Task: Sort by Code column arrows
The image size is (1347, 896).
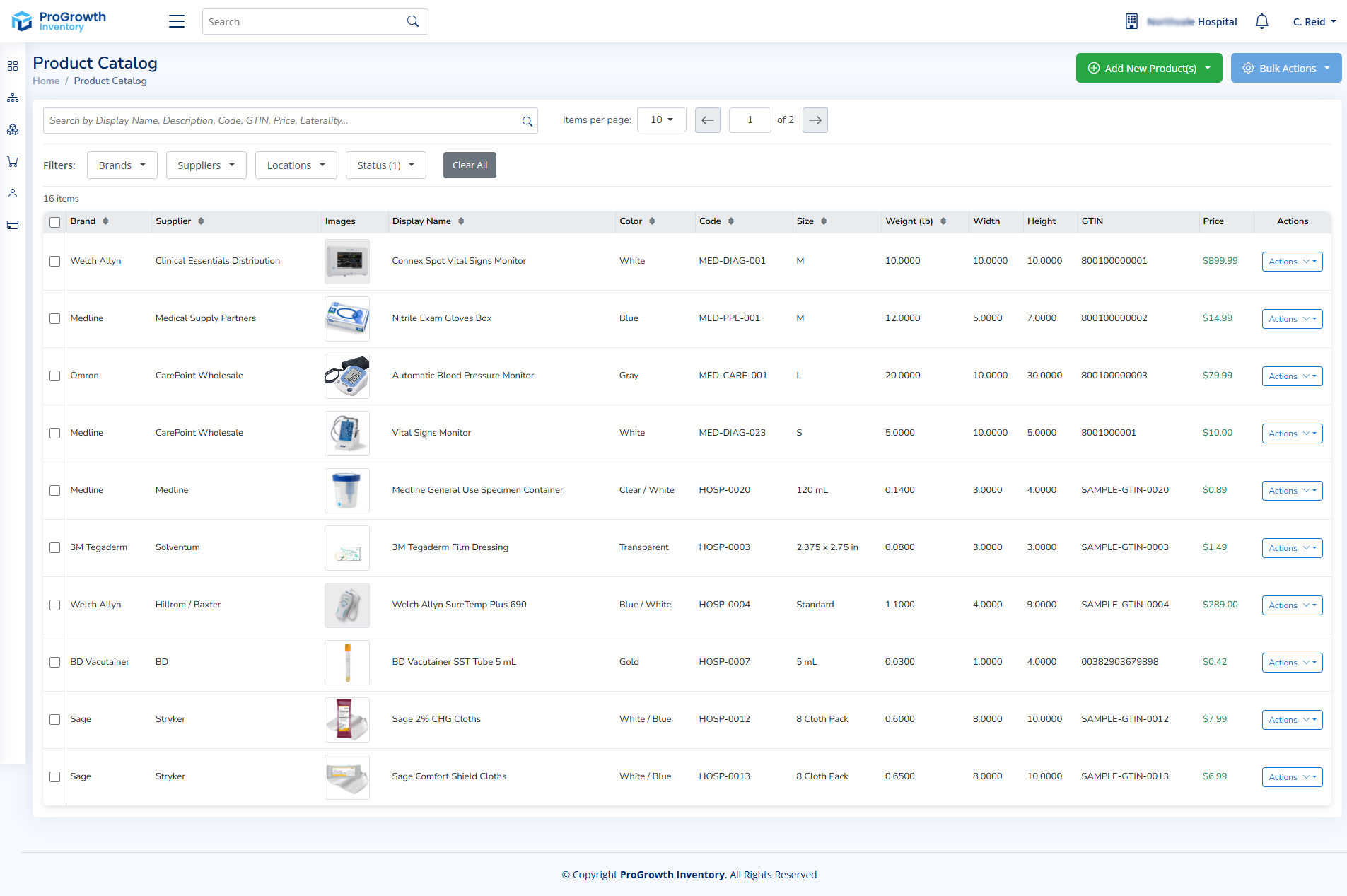Action: [x=731, y=221]
